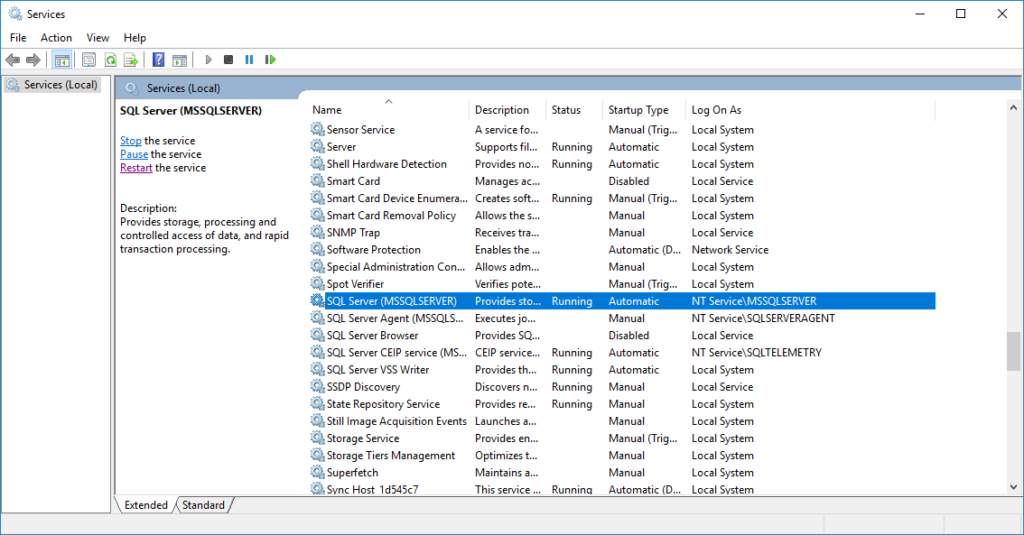Click the Stop the service link
The height and width of the screenshot is (535, 1024).
pos(131,141)
